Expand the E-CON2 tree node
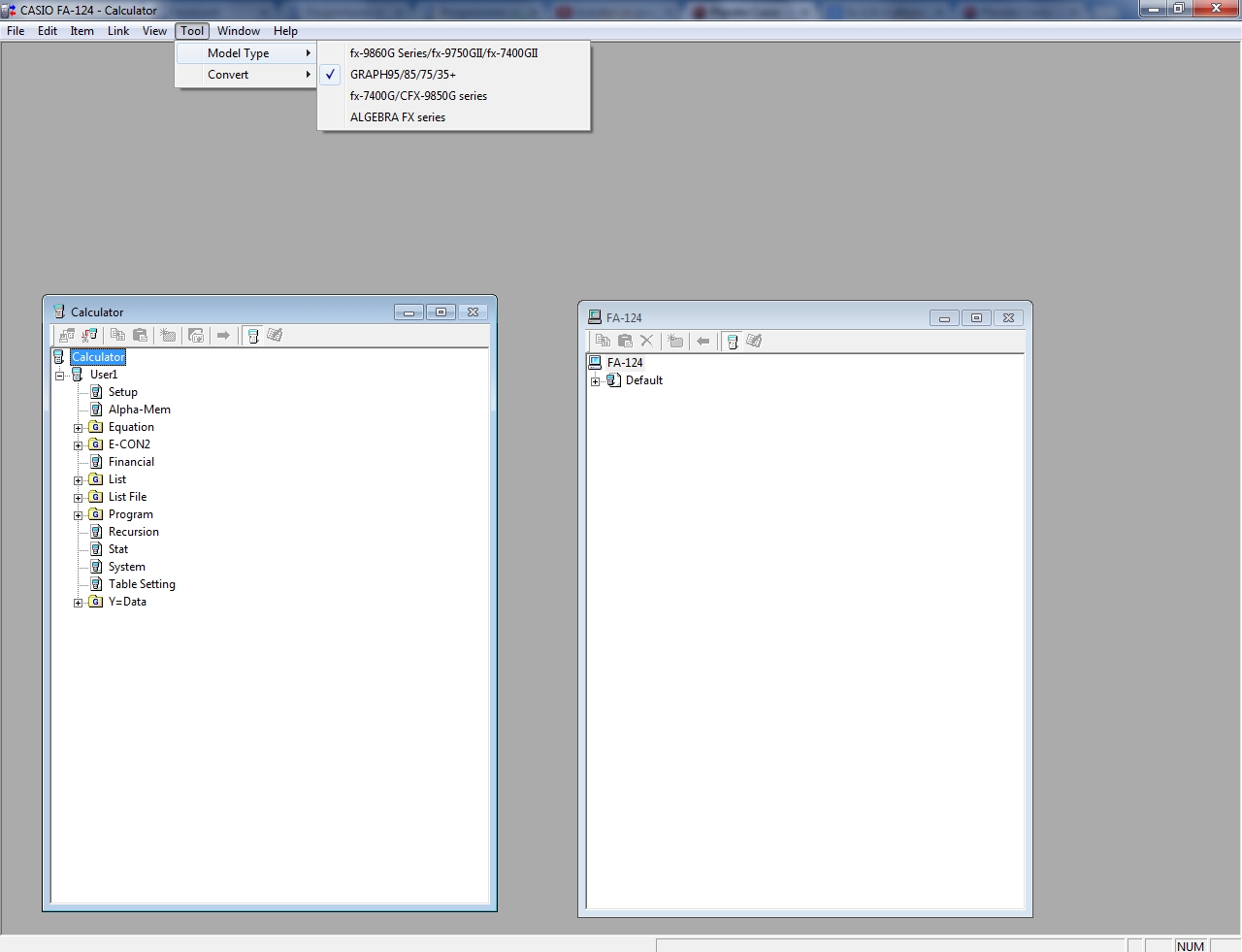1242x952 pixels. point(79,445)
